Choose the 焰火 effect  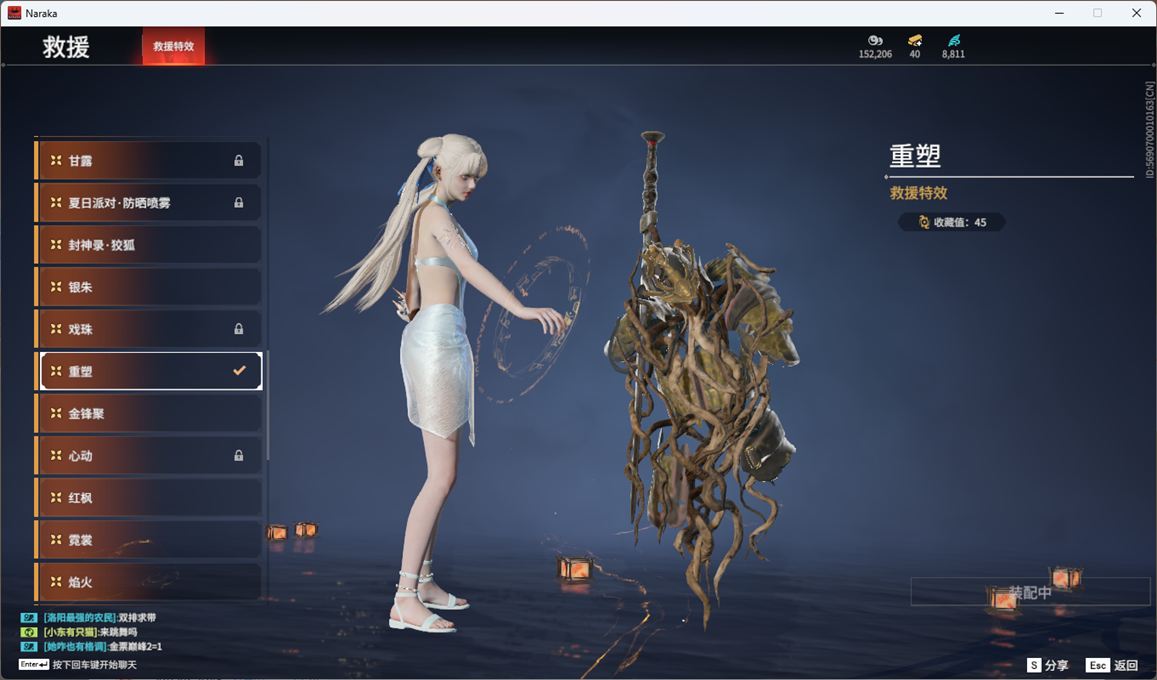148,582
